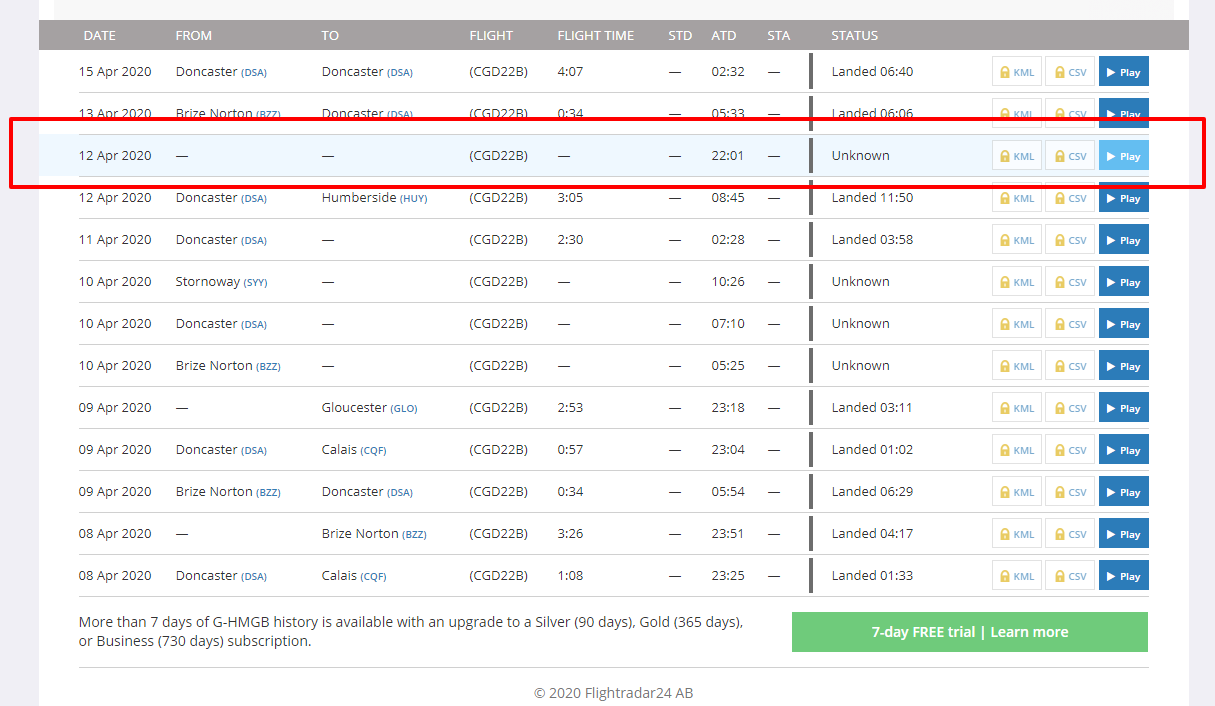Click the FLIGHT TIME column header
The height and width of the screenshot is (706, 1215).
coord(596,36)
